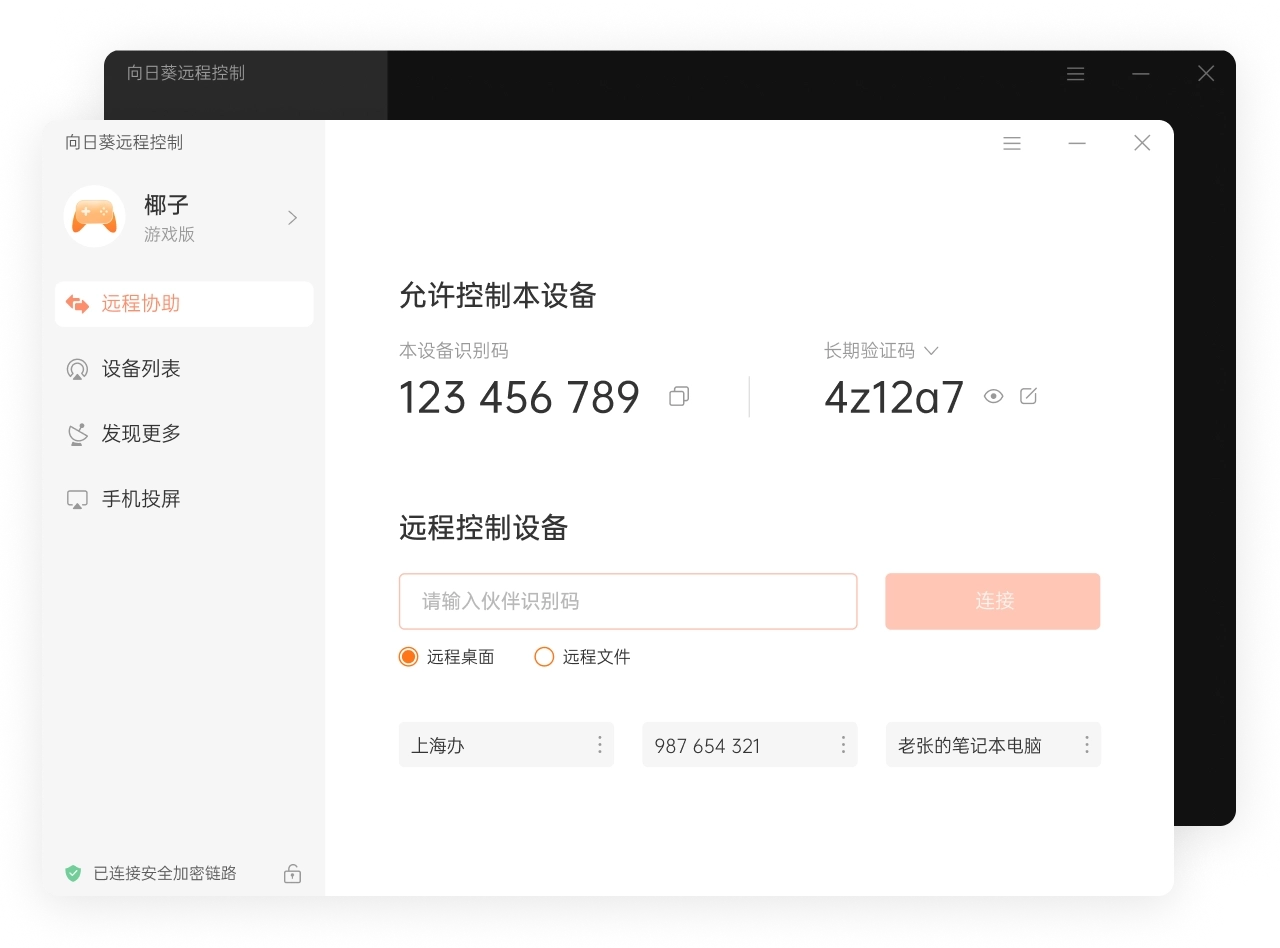The height and width of the screenshot is (948, 1280).
Task: Click the gamepad avatar icon
Action: coord(95,217)
